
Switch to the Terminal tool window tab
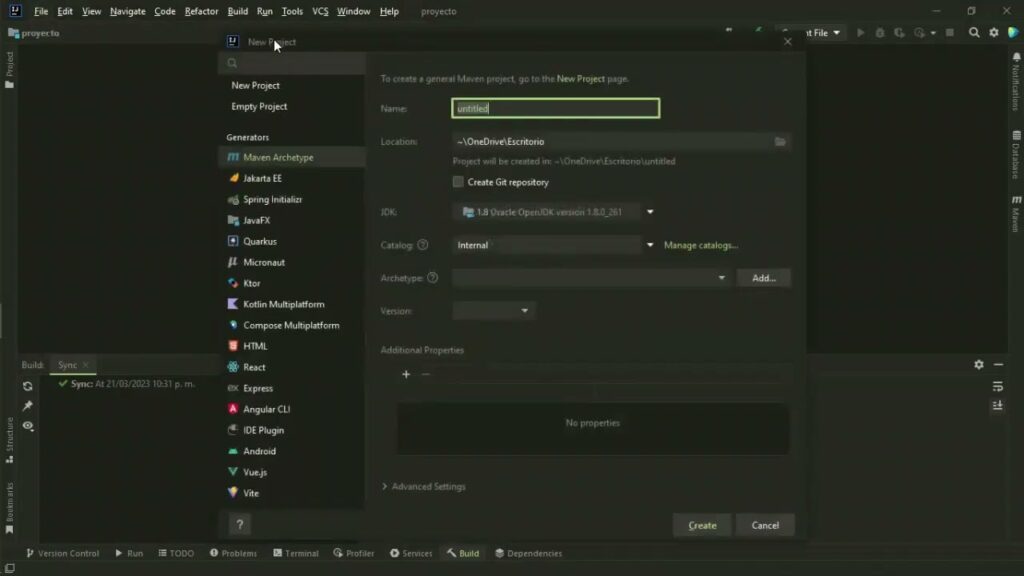(x=295, y=553)
